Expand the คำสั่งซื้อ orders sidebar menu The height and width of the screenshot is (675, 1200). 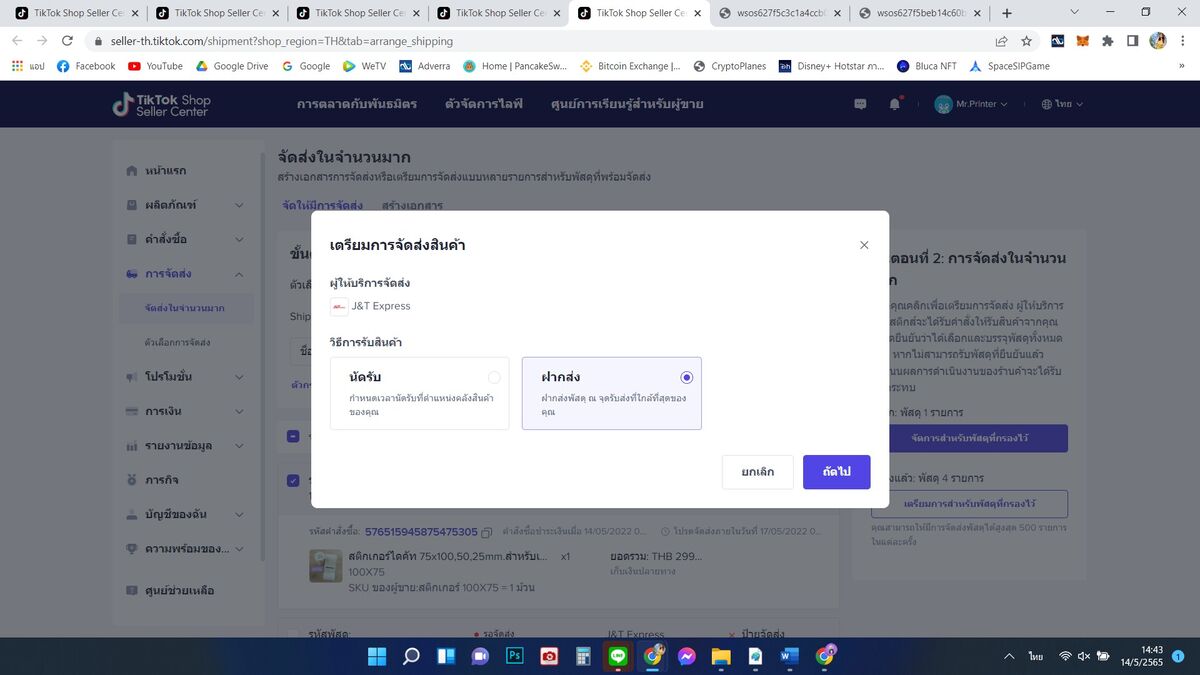point(186,240)
